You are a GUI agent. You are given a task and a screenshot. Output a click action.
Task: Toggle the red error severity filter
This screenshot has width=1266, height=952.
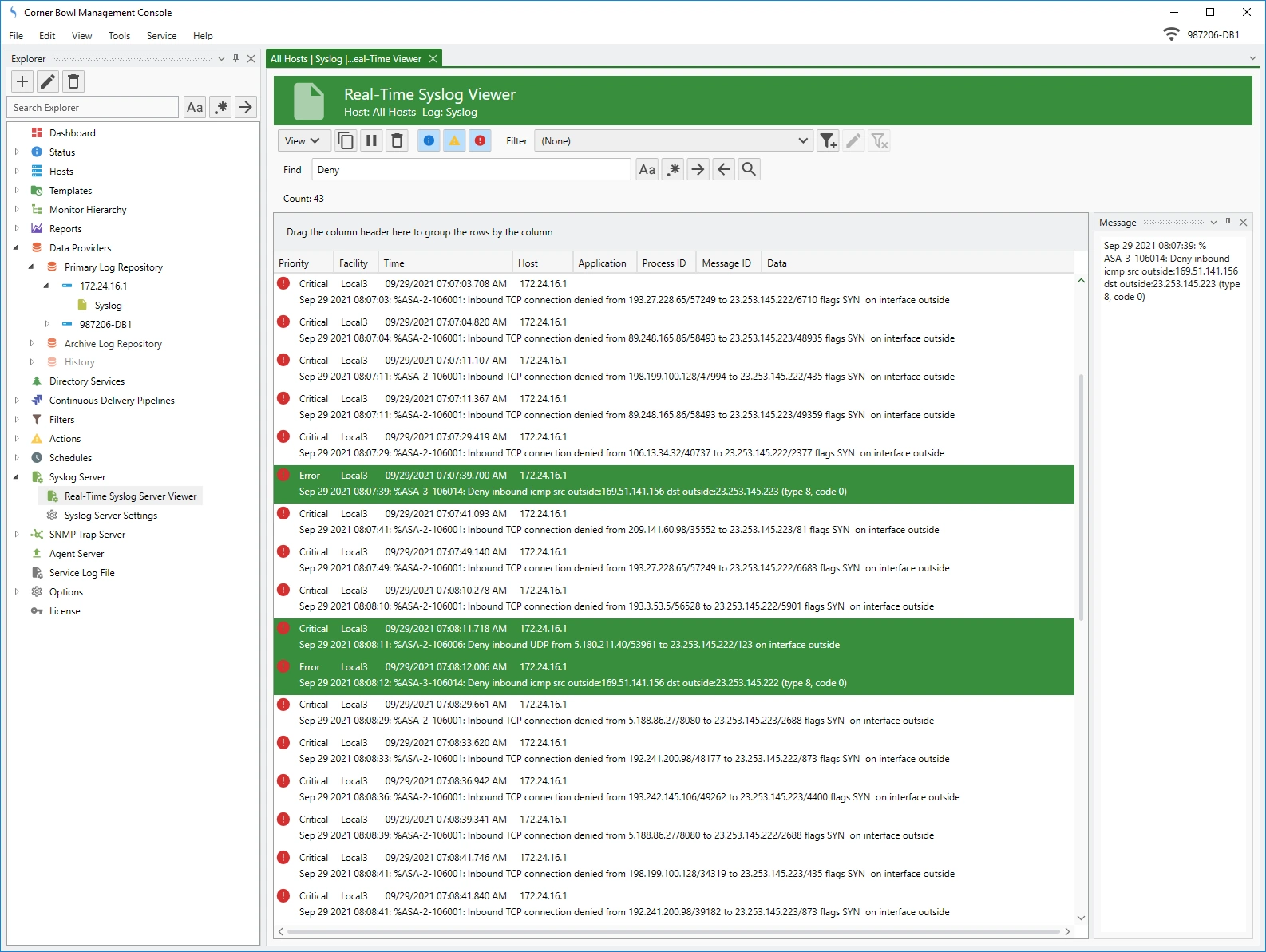480,141
